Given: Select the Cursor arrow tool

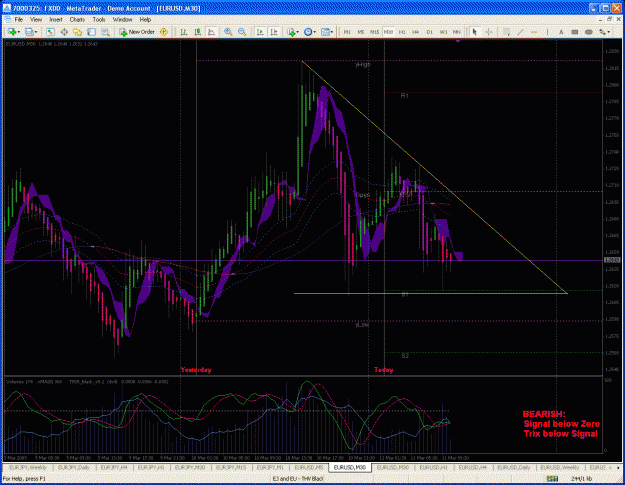Looking at the screenshot, I should (x=474, y=32).
